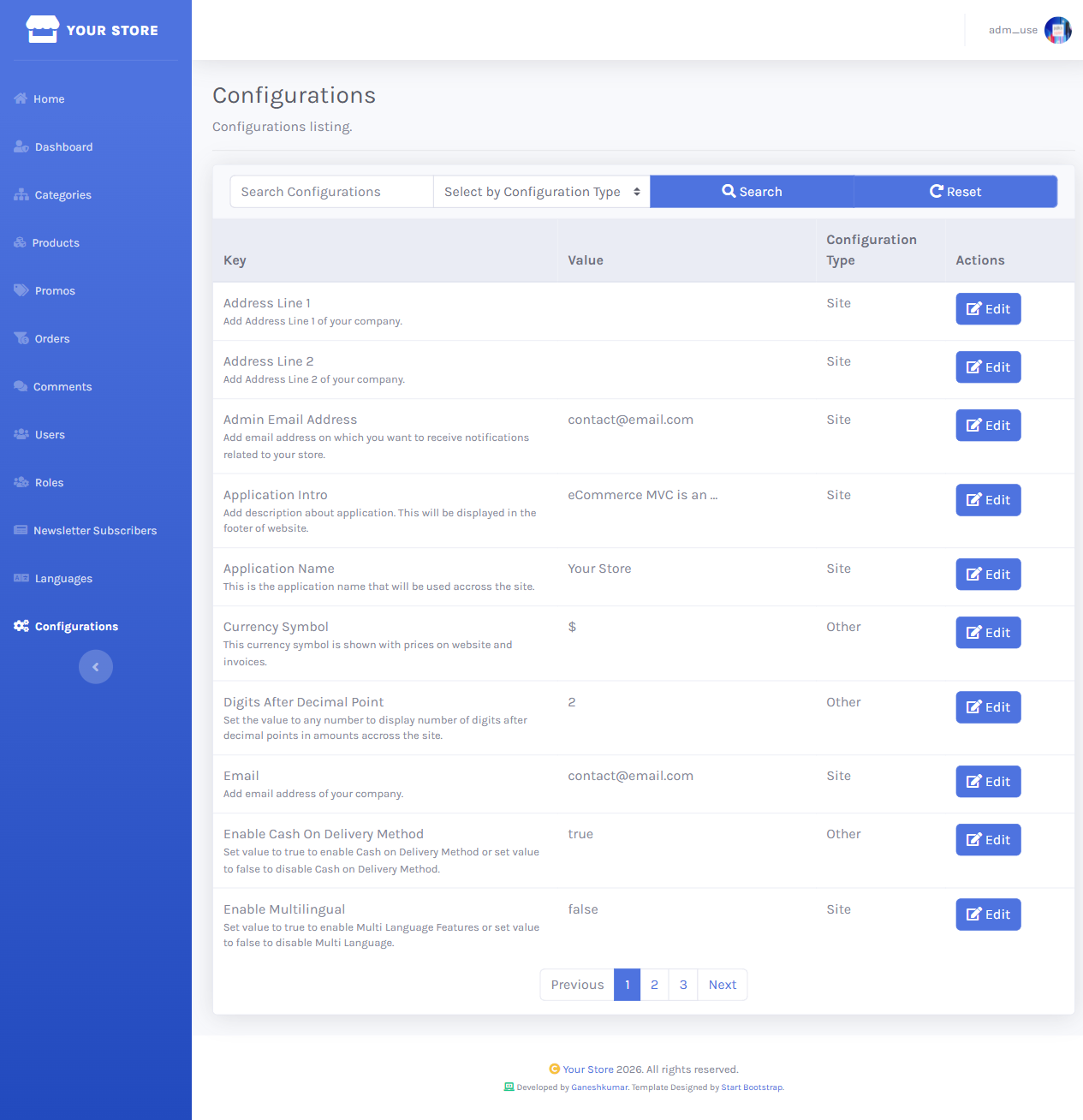Click the Categories sitemap icon
Screen dimensions: 1083x1120
point(21,194)
